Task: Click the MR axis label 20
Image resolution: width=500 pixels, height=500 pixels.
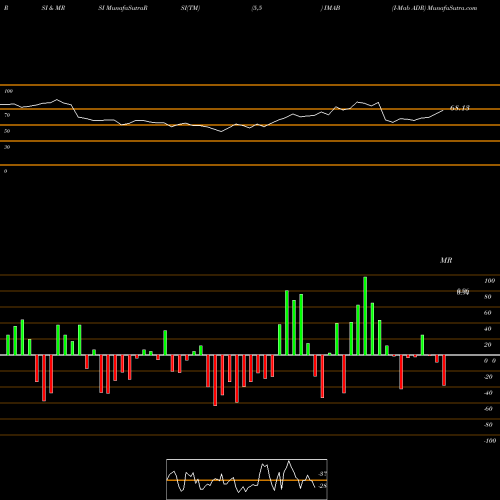Action: [x=488, y=345]
